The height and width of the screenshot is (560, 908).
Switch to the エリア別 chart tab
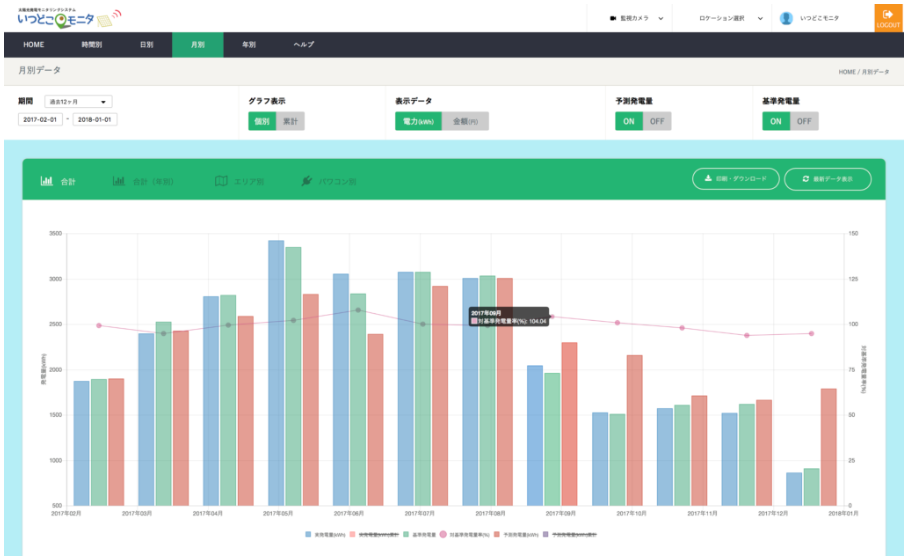tap(239, 181)
